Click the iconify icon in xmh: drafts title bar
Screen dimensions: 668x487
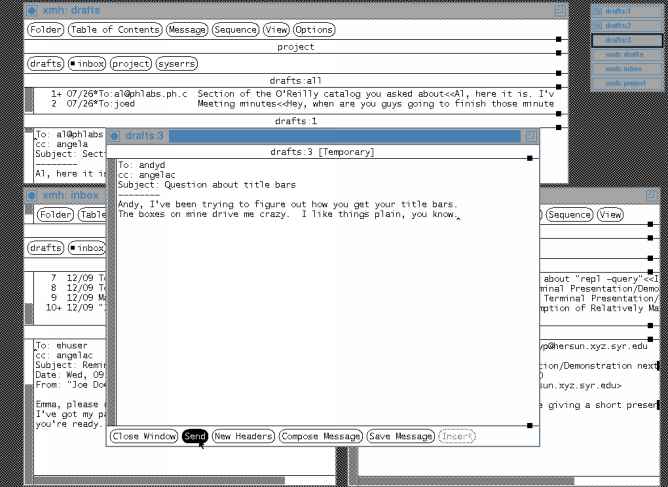(x=32, y=10)
